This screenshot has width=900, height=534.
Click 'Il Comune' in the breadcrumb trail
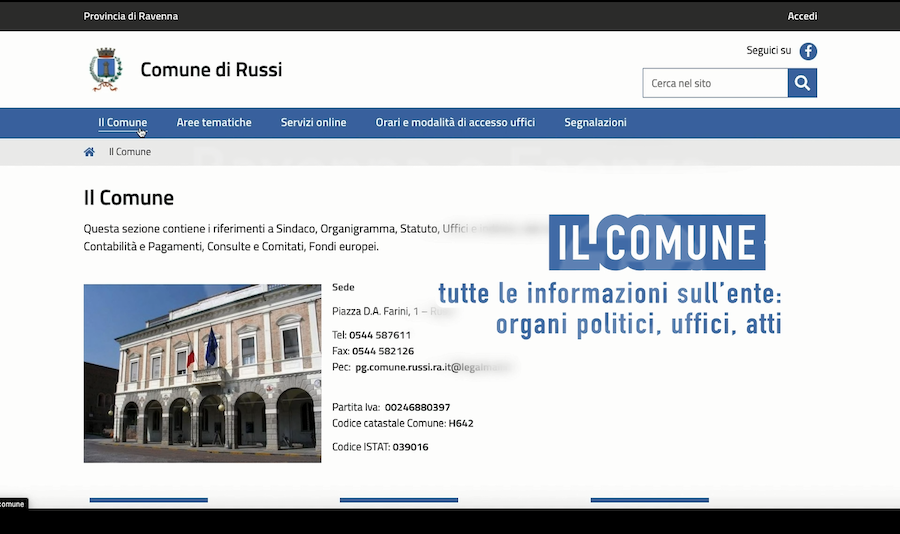[130, 152]
